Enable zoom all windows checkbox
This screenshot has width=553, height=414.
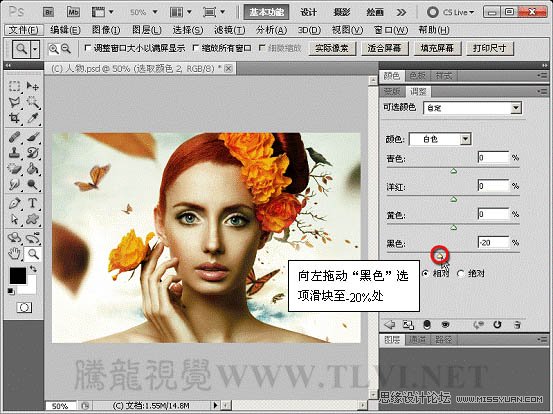point(196,48)
